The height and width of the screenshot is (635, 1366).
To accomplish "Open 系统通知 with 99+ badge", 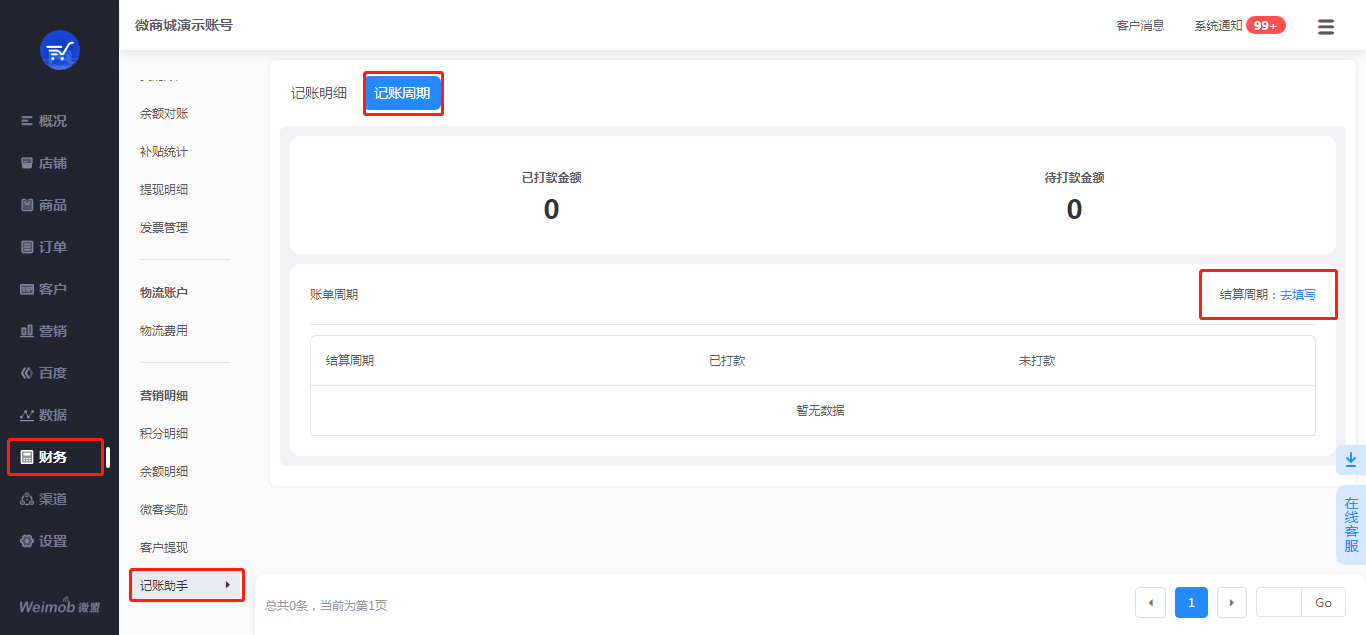I will click(x=1240, y=26).
